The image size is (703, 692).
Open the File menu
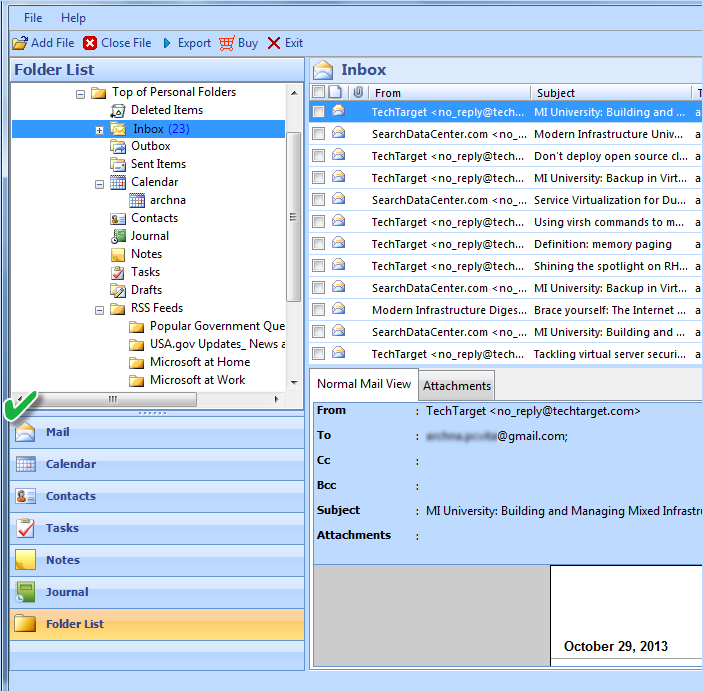[x=33, y=18]
